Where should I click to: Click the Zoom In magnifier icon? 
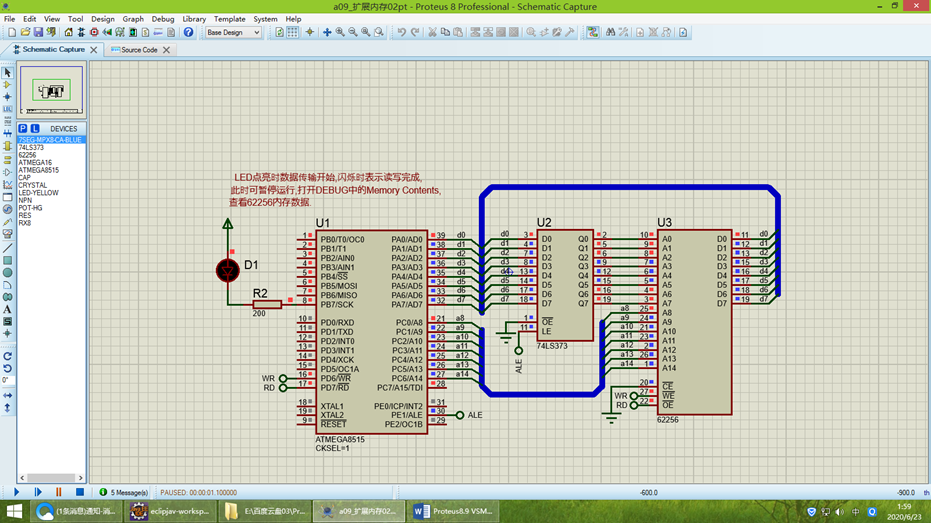(x=340, y=32)
